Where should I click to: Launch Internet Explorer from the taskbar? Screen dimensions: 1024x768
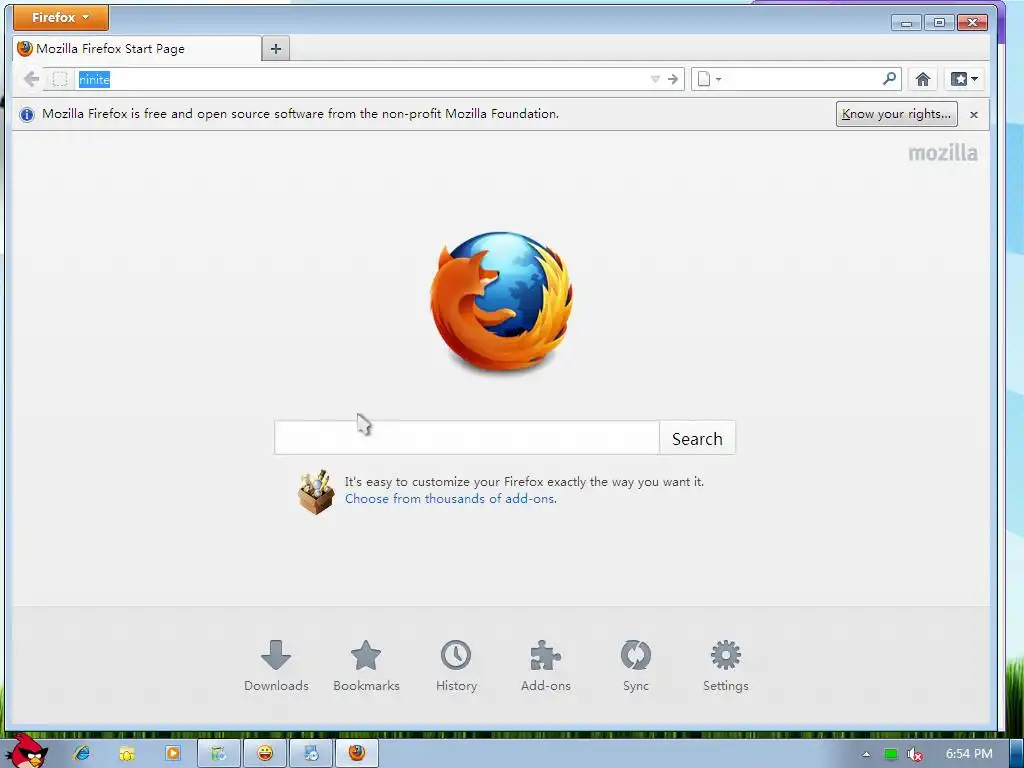coord(82,753)
